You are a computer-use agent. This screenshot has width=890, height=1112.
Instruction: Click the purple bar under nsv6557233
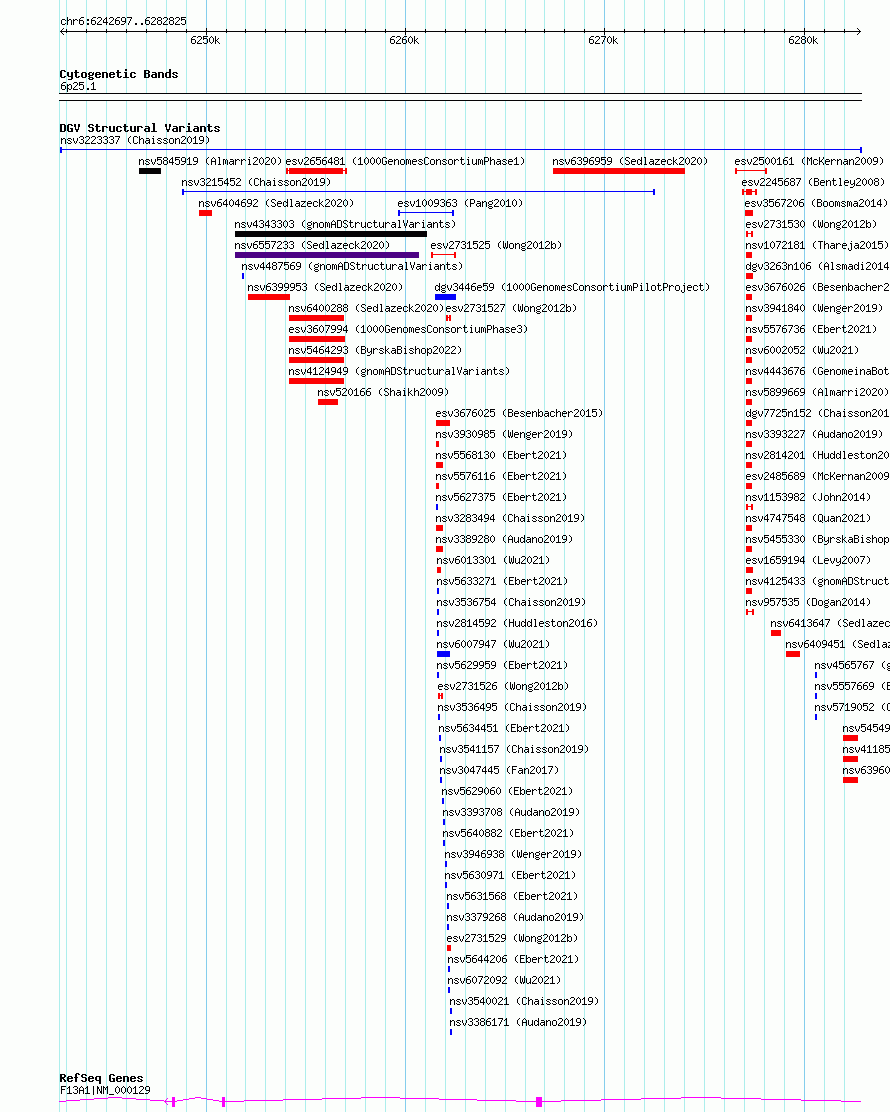[x=327, y=255]
